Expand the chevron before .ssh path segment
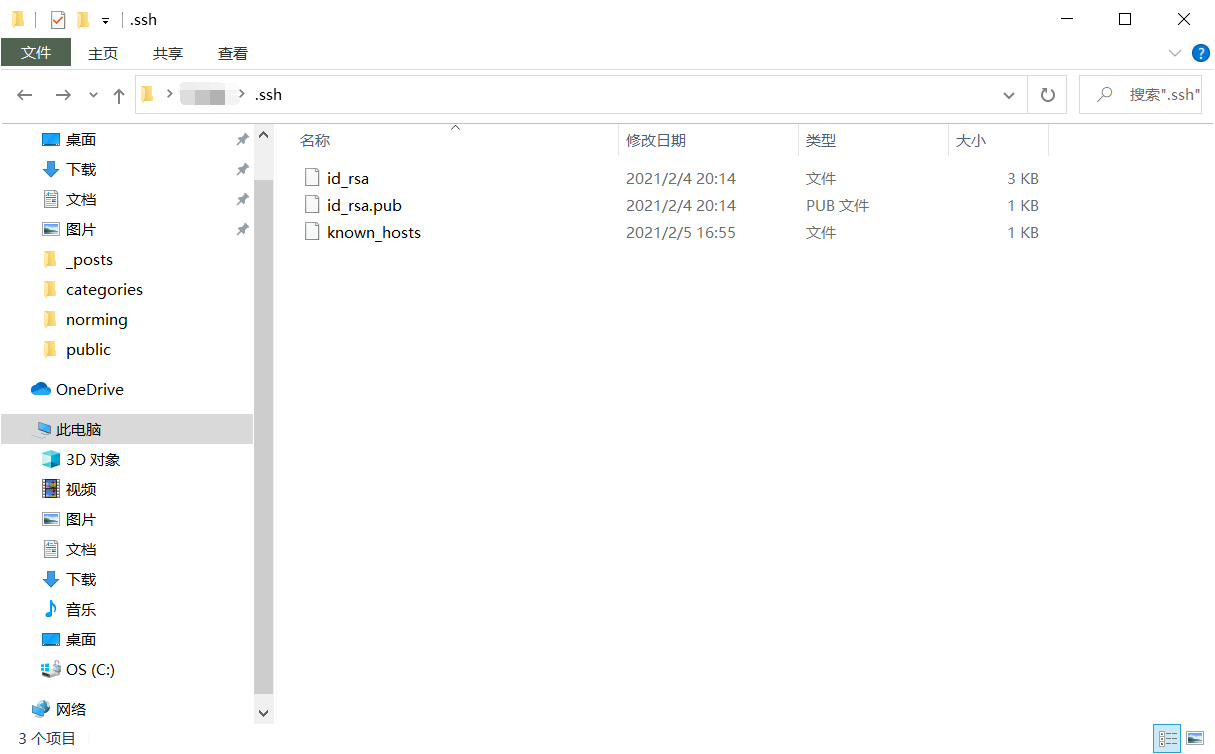 click(x=242, y=94)
